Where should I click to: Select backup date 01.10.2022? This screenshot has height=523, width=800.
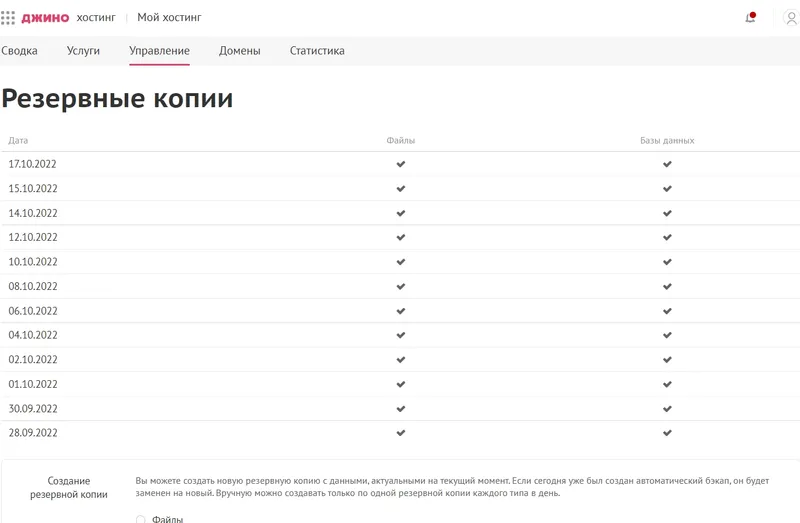point(33,384)
